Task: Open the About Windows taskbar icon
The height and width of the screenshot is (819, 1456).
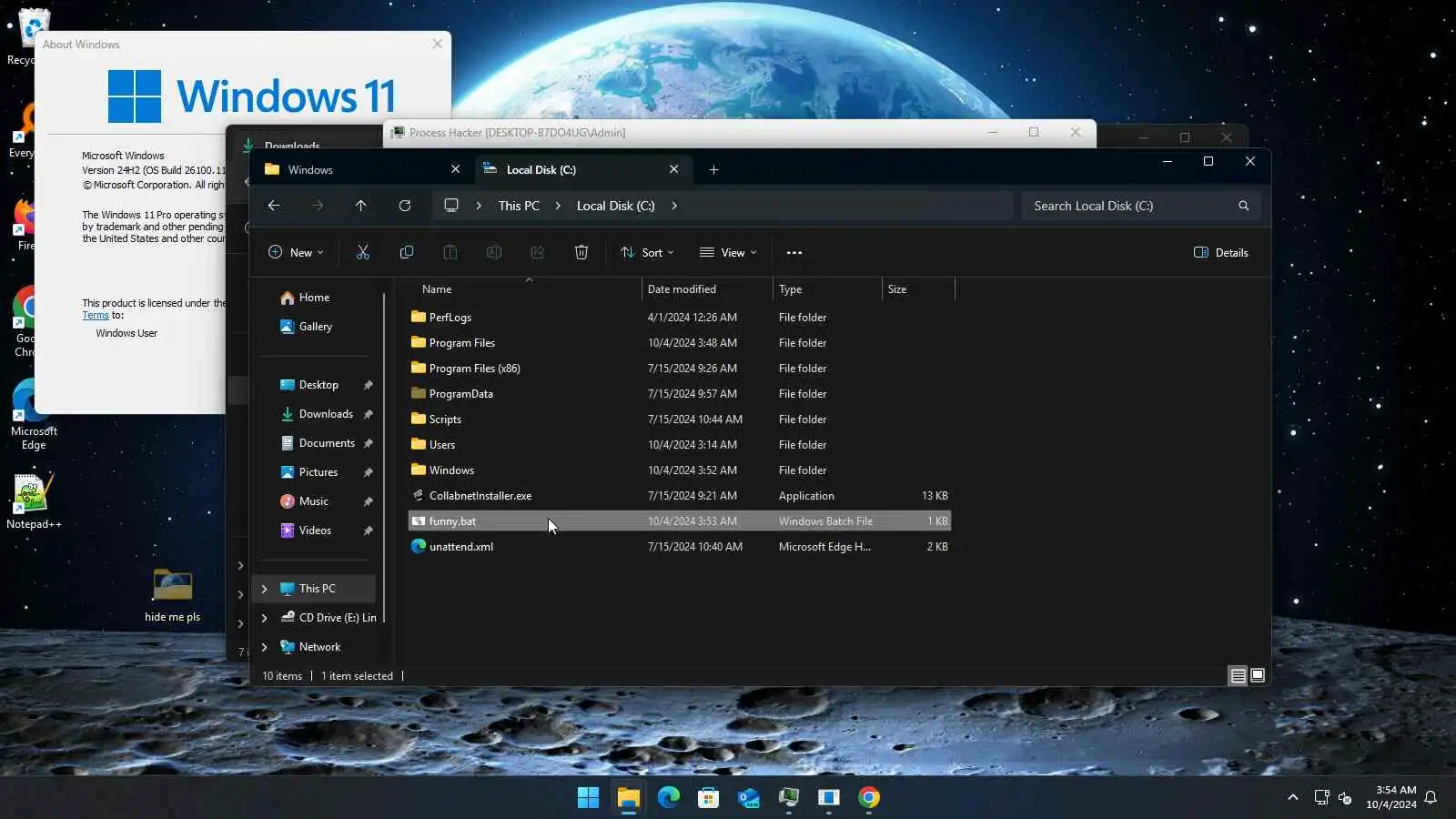Action: [x=829, y=798]
